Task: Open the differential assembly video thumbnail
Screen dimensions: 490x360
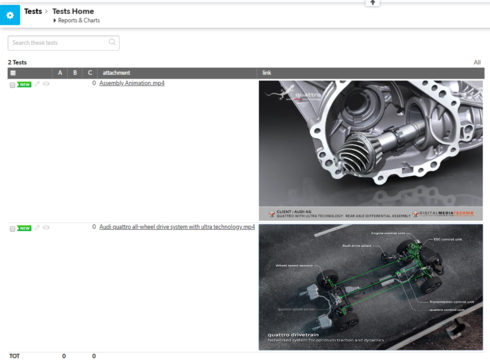Action: click(x=371, y=150)
